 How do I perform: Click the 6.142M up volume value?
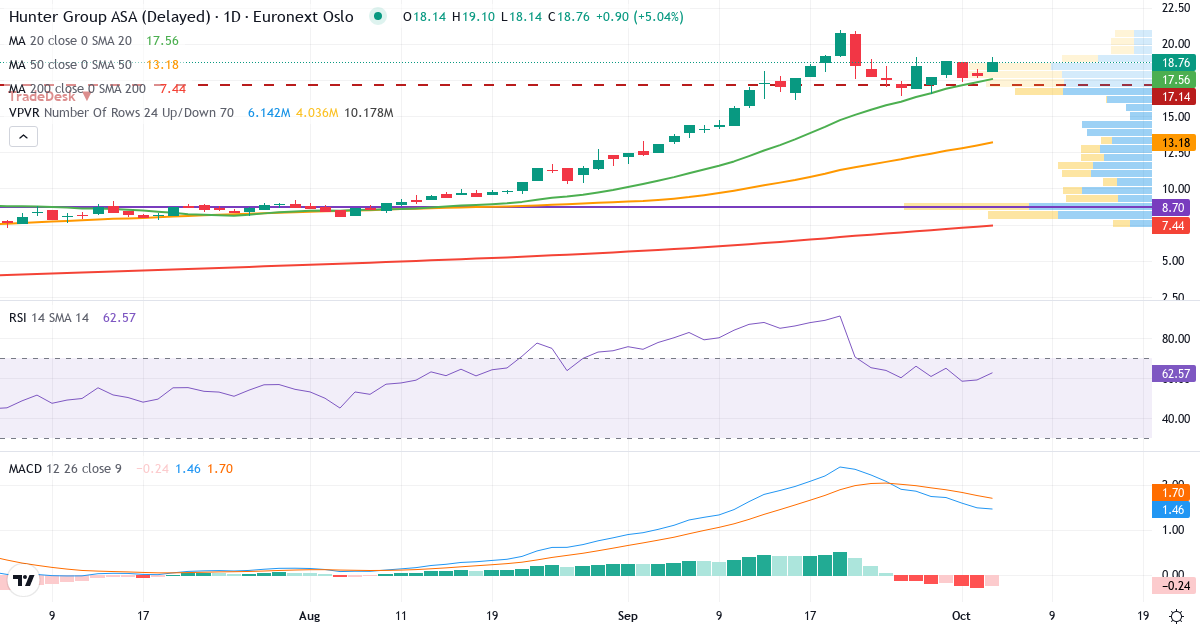click(x=269, y=113)
